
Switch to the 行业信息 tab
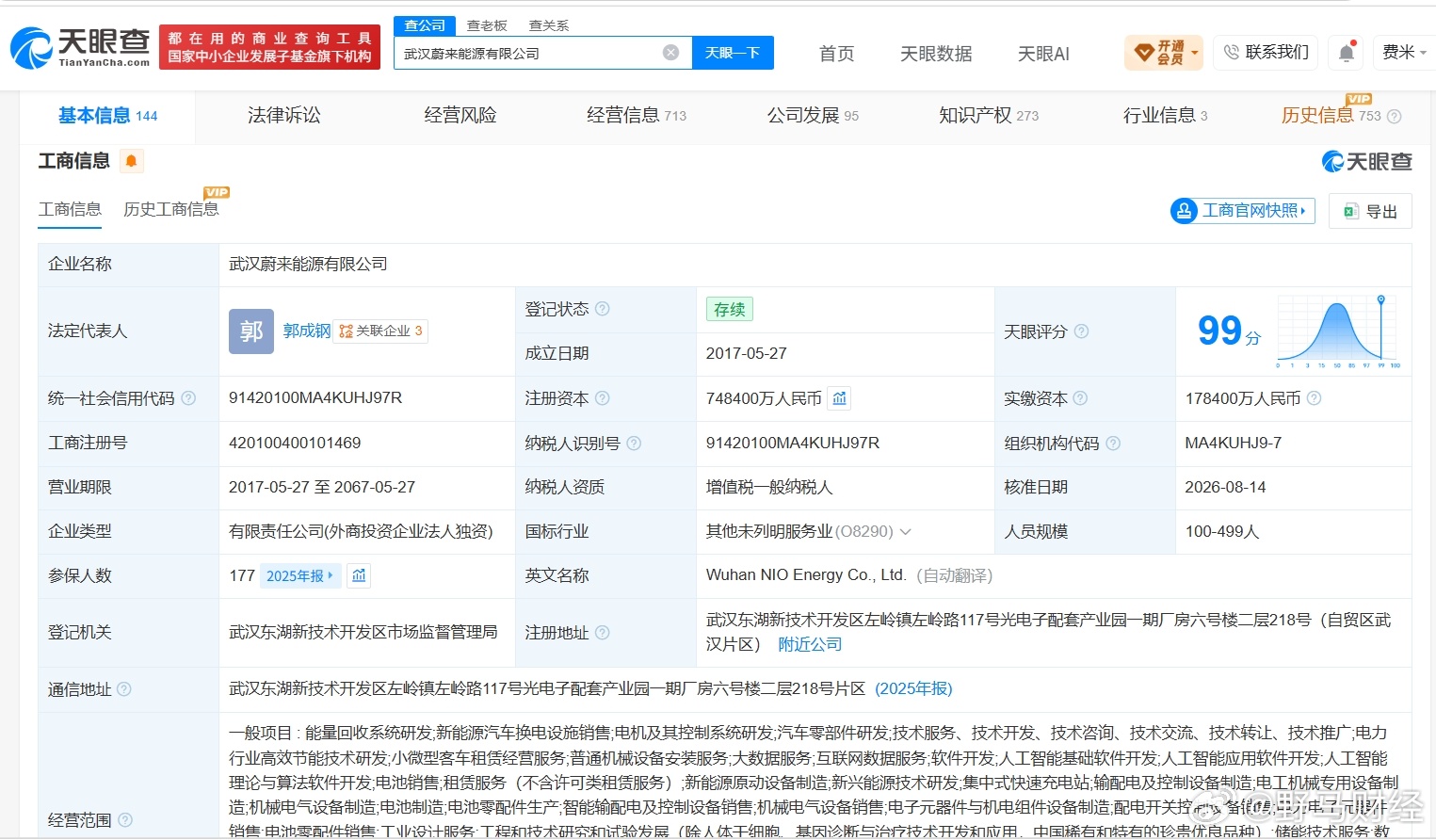tap(1165, 115)
